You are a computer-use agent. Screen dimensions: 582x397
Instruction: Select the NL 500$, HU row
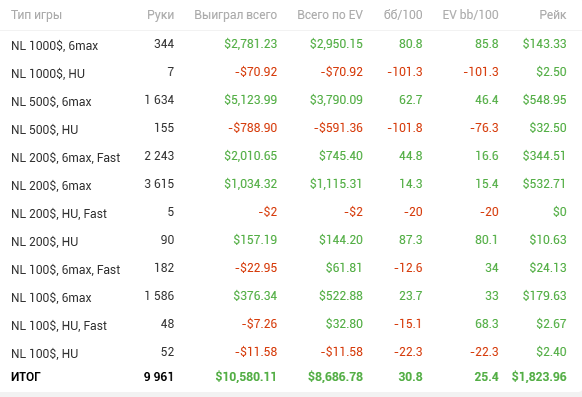[x=289, y=128]
